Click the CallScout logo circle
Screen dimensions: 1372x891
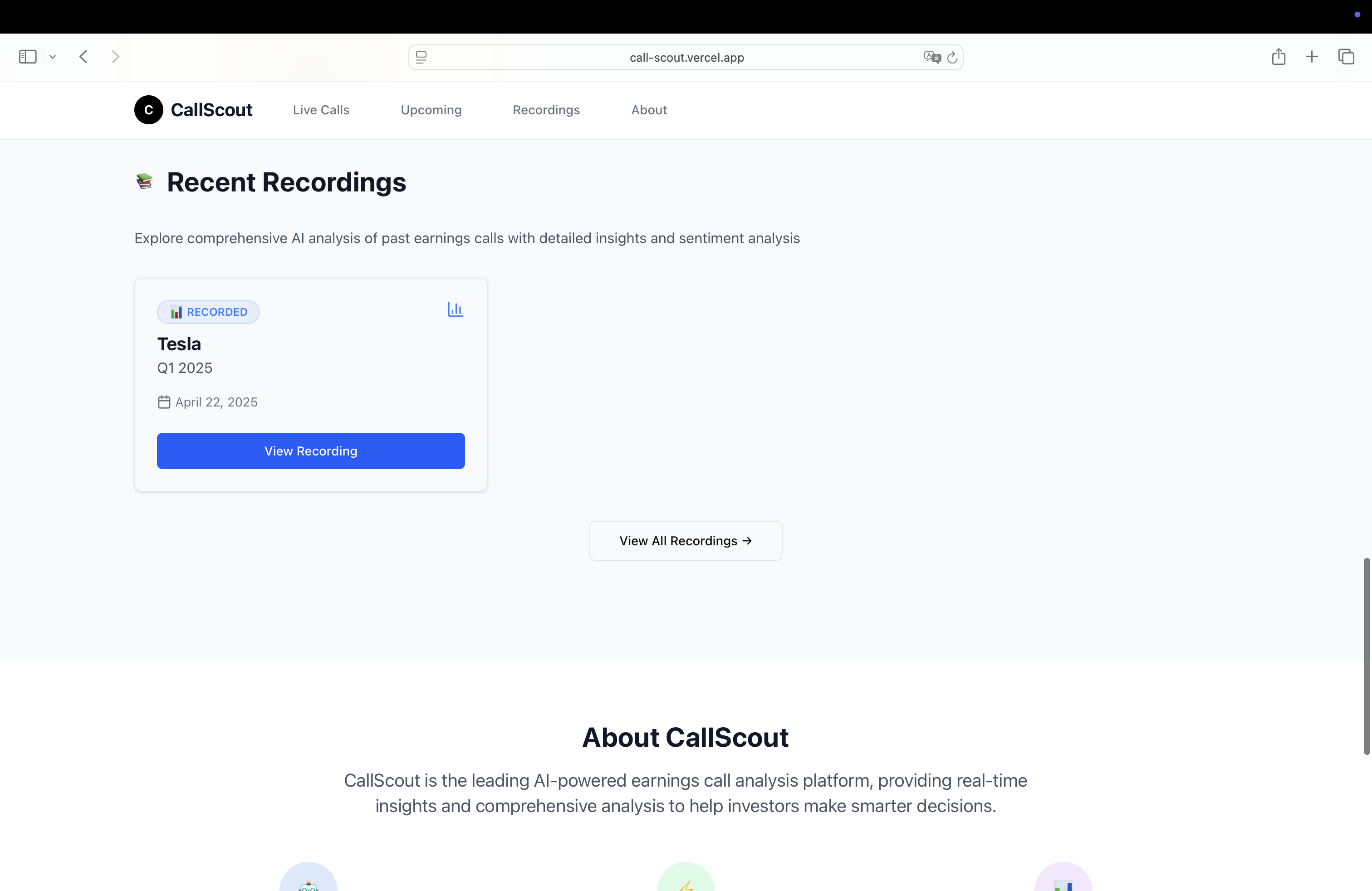(149, 109)
